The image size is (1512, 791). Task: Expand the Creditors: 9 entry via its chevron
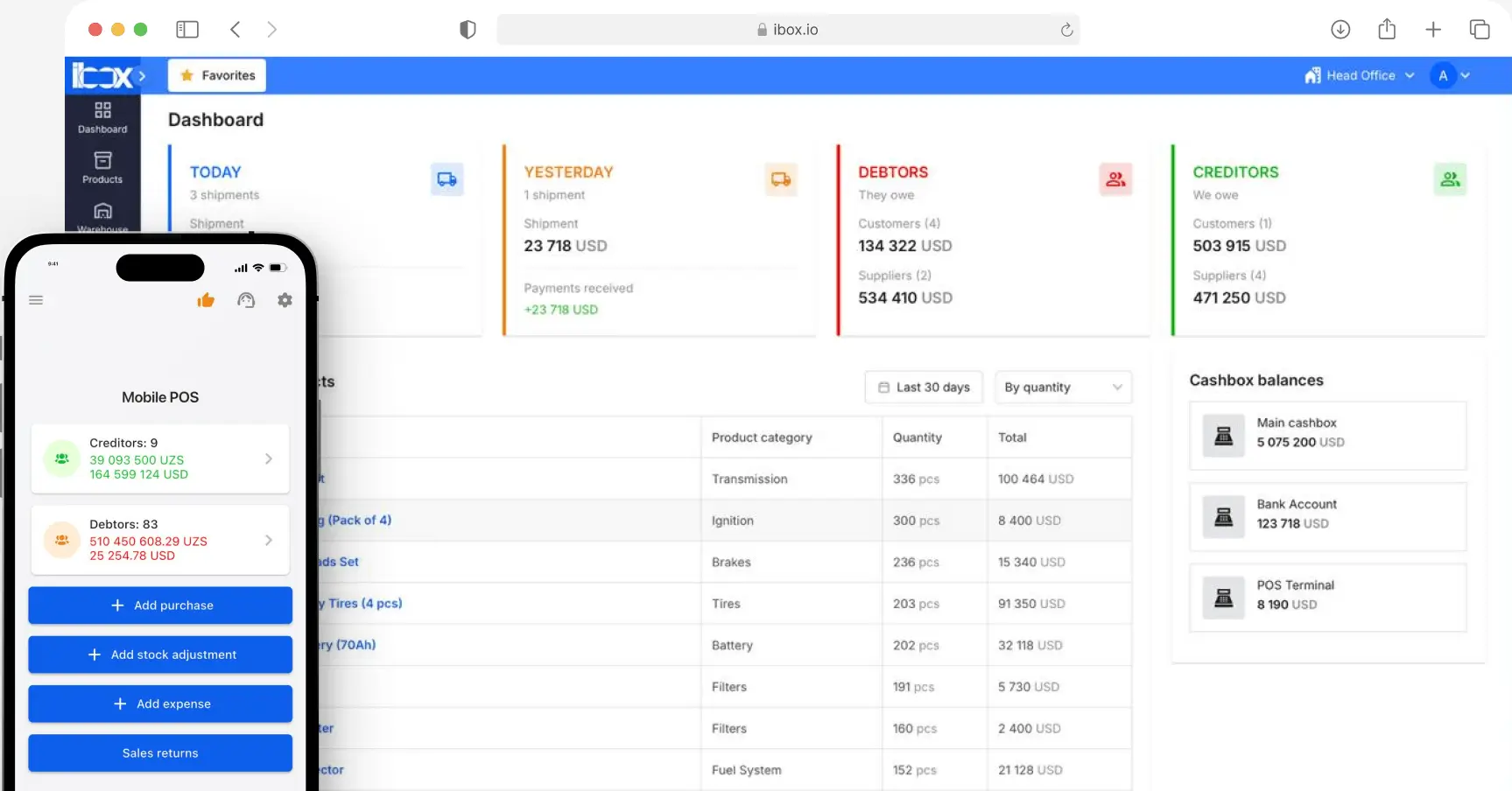click(268, 458)
